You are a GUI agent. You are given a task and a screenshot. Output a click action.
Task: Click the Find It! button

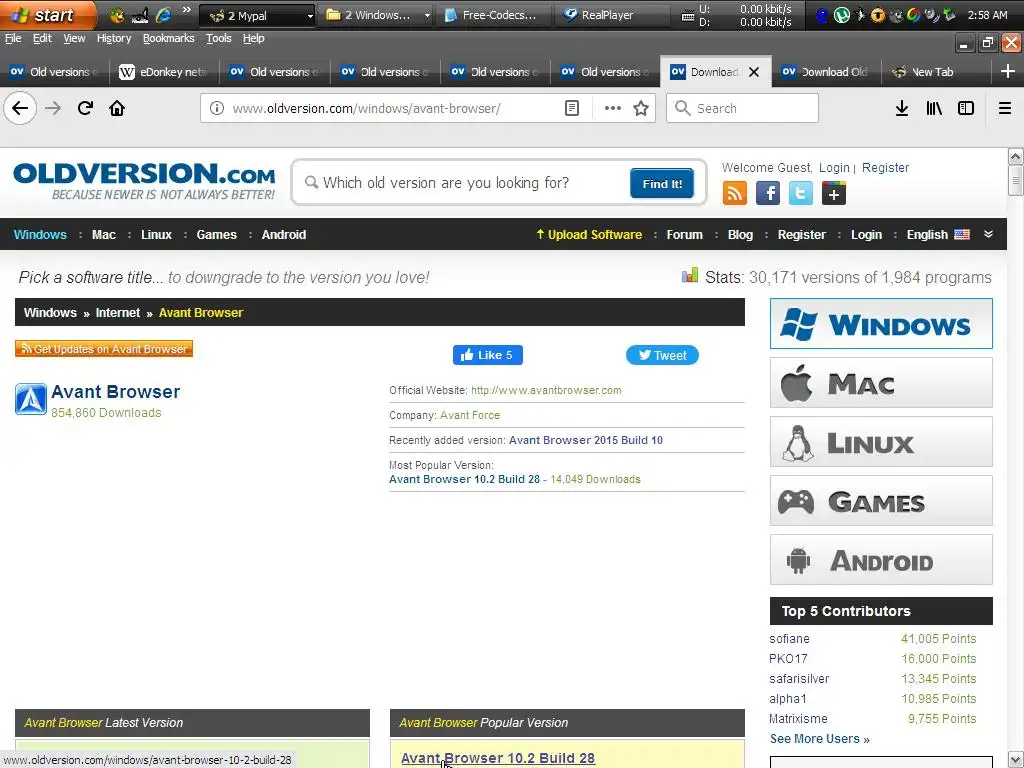pyautogui.click(x=662, y=184)
